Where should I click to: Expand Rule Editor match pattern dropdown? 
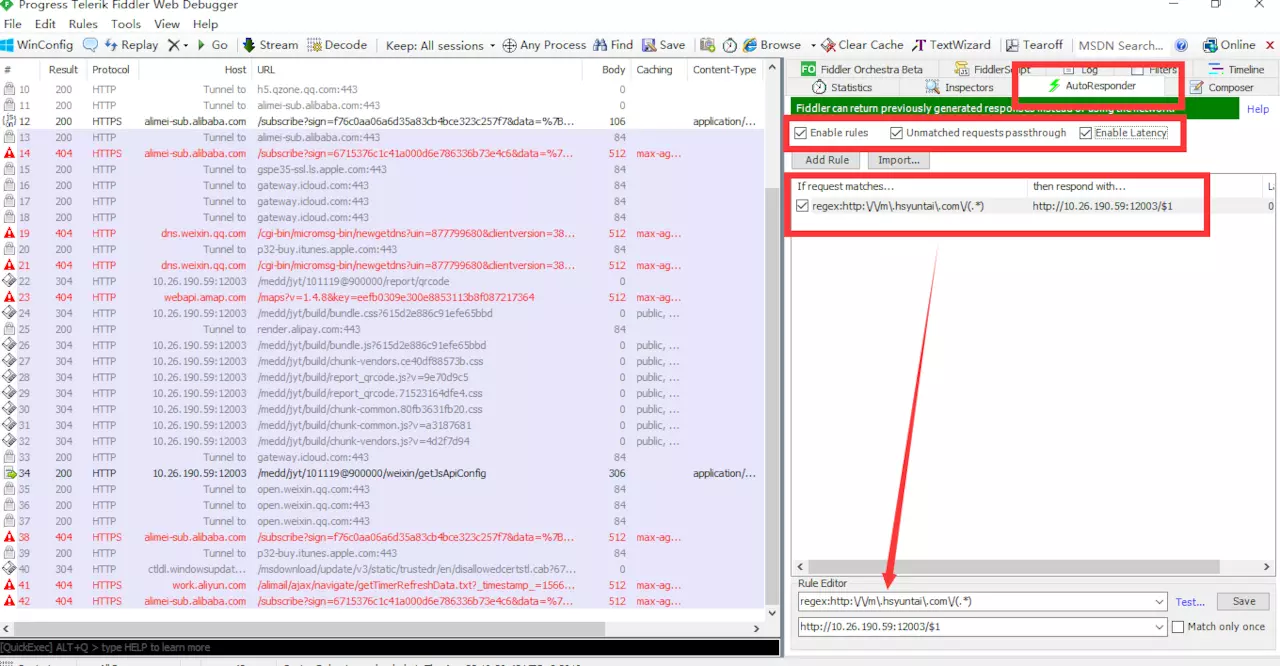click(x=1159, y=602)
